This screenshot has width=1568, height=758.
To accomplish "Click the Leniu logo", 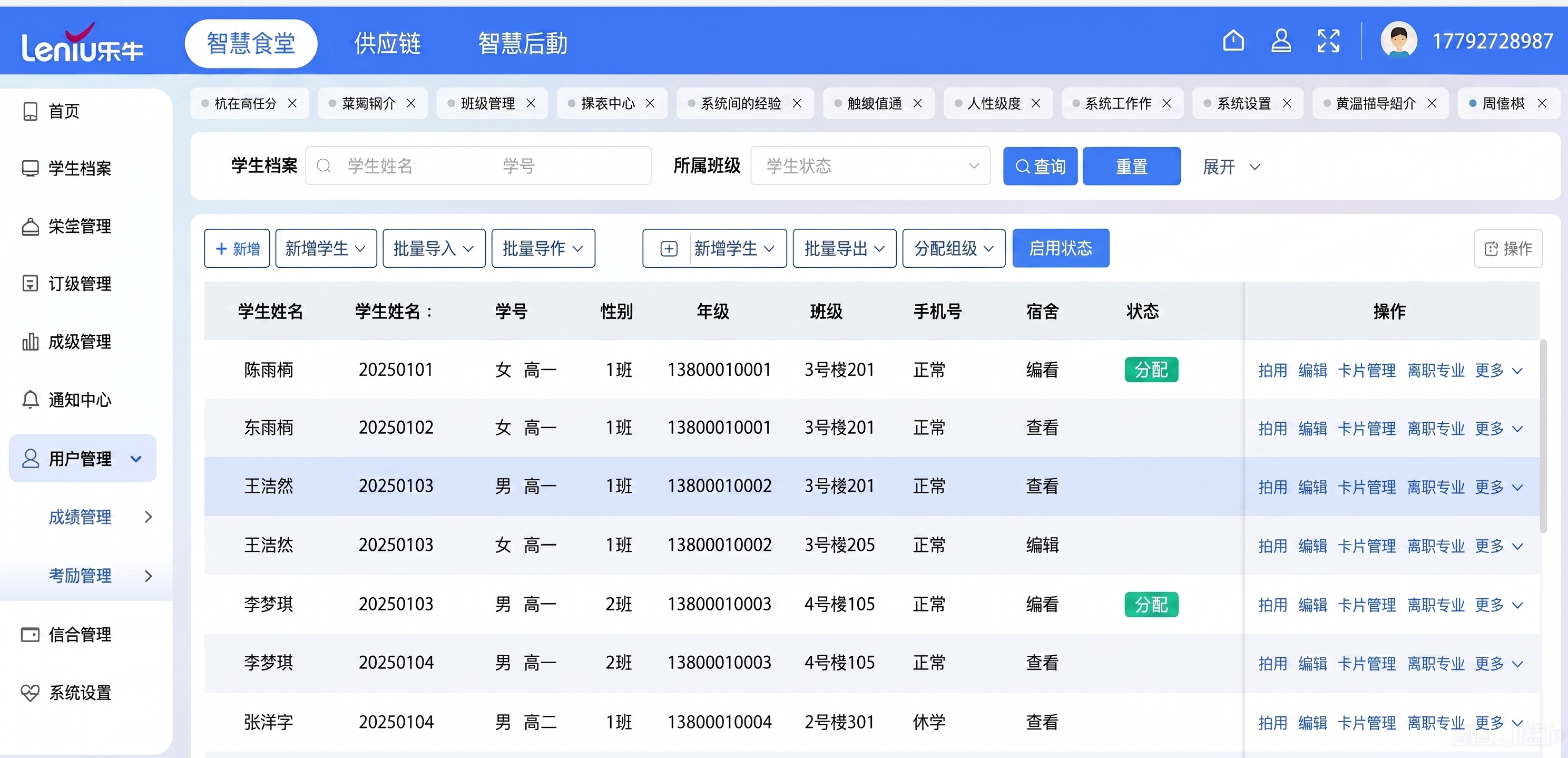I will coord(82,43).
